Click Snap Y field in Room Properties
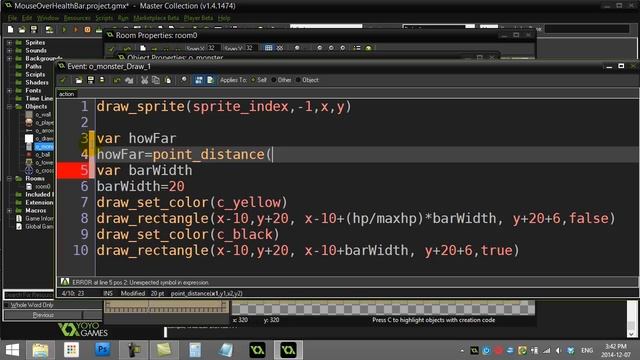The width and height of the screenshot is (640, 360). [x=251, y=48]
